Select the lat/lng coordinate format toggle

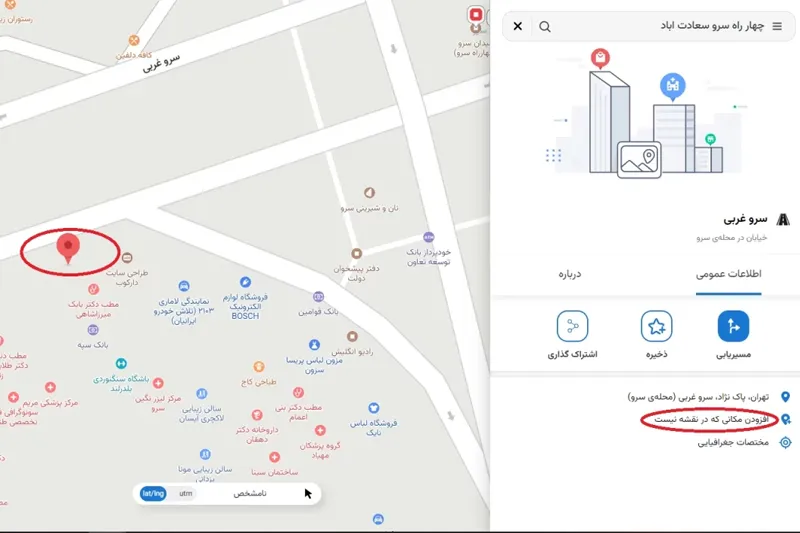tap(153, 493)
